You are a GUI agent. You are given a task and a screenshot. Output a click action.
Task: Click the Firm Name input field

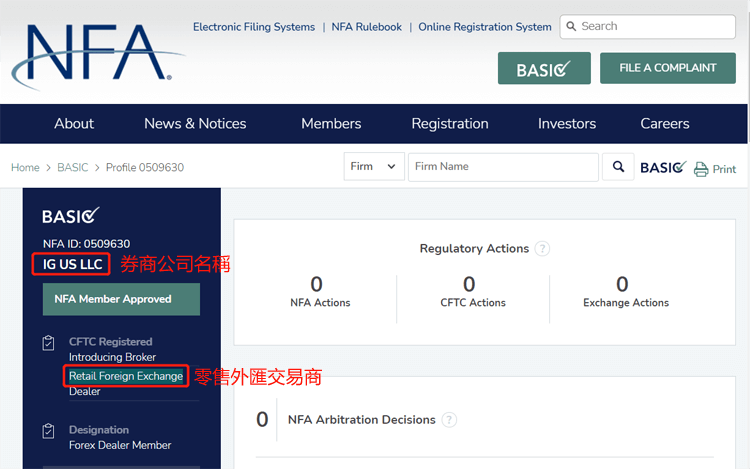502,167
